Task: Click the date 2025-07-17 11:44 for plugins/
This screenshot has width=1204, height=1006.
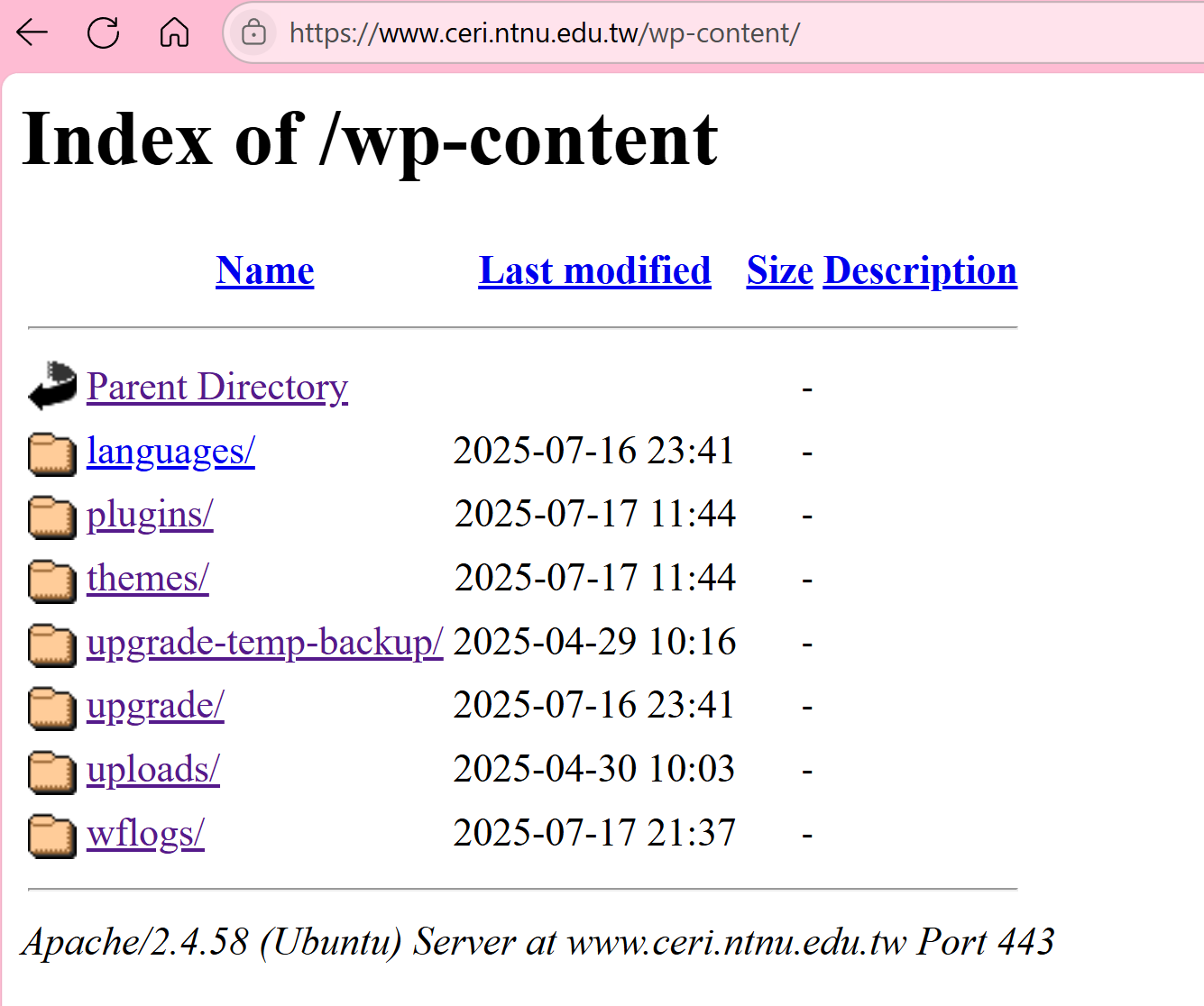Action: [595, 514]
